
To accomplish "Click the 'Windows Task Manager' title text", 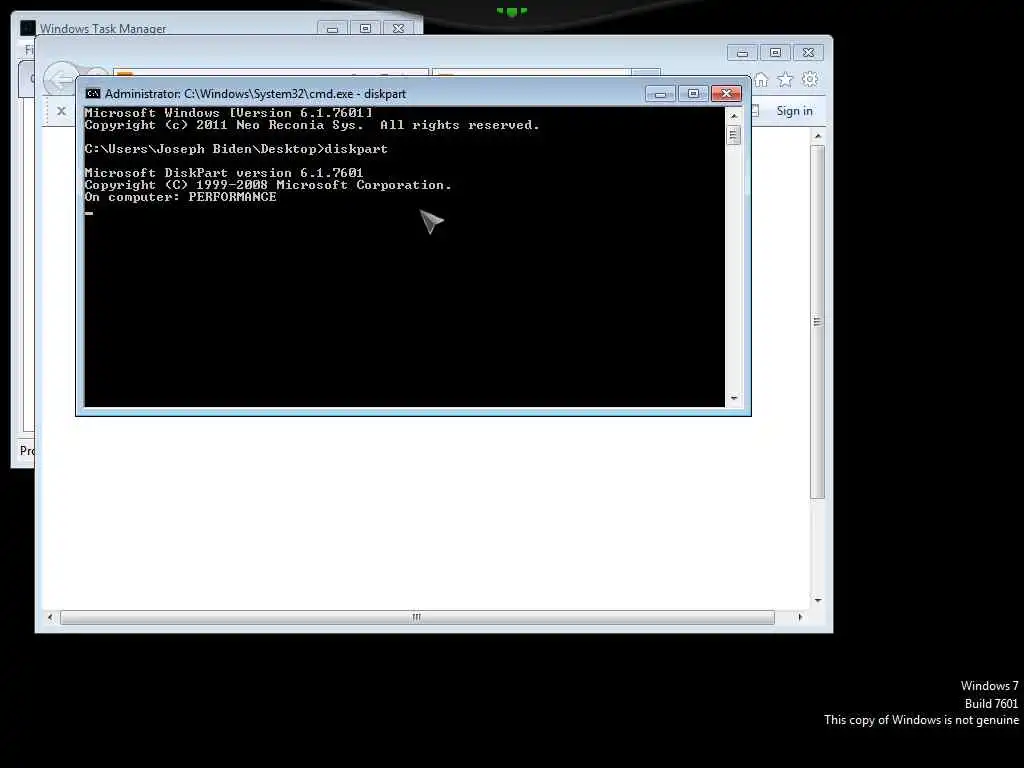I will (103, 29).
